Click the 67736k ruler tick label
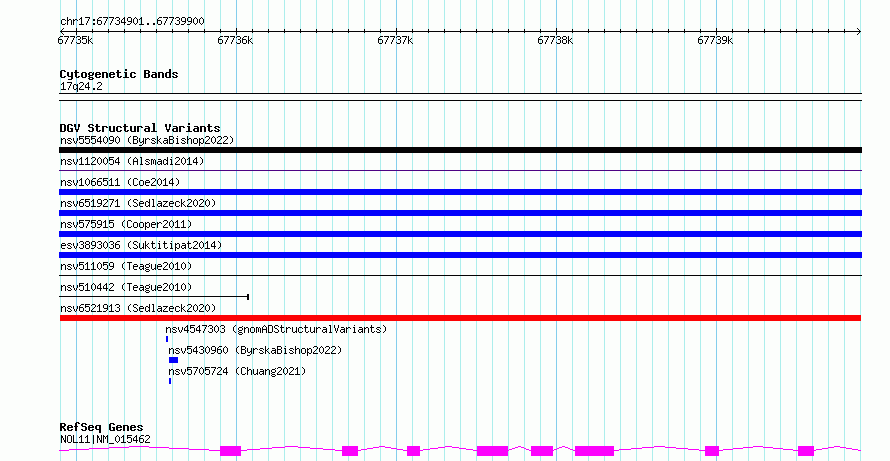This screenshot has height=461, width=890. 236,40
